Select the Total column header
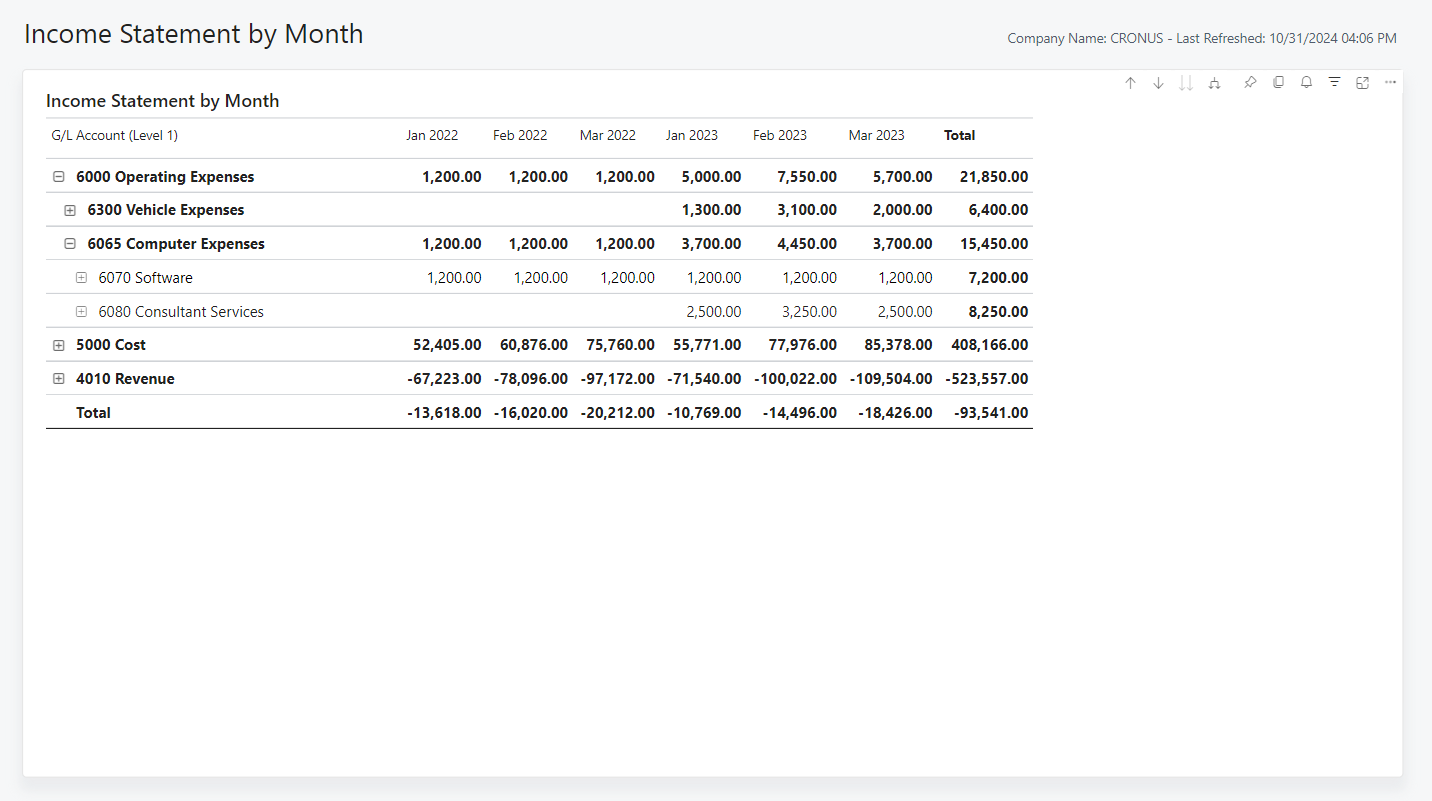 coord(958,135)
